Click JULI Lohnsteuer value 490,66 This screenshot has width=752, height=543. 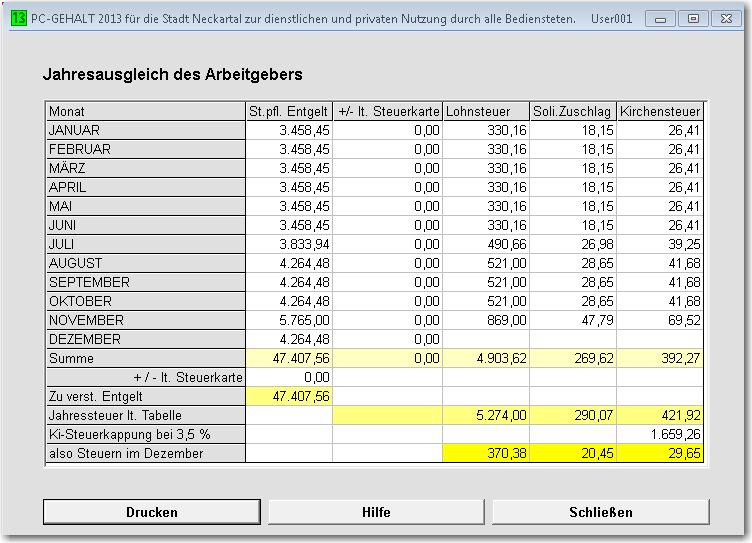(x=486, y=244)
